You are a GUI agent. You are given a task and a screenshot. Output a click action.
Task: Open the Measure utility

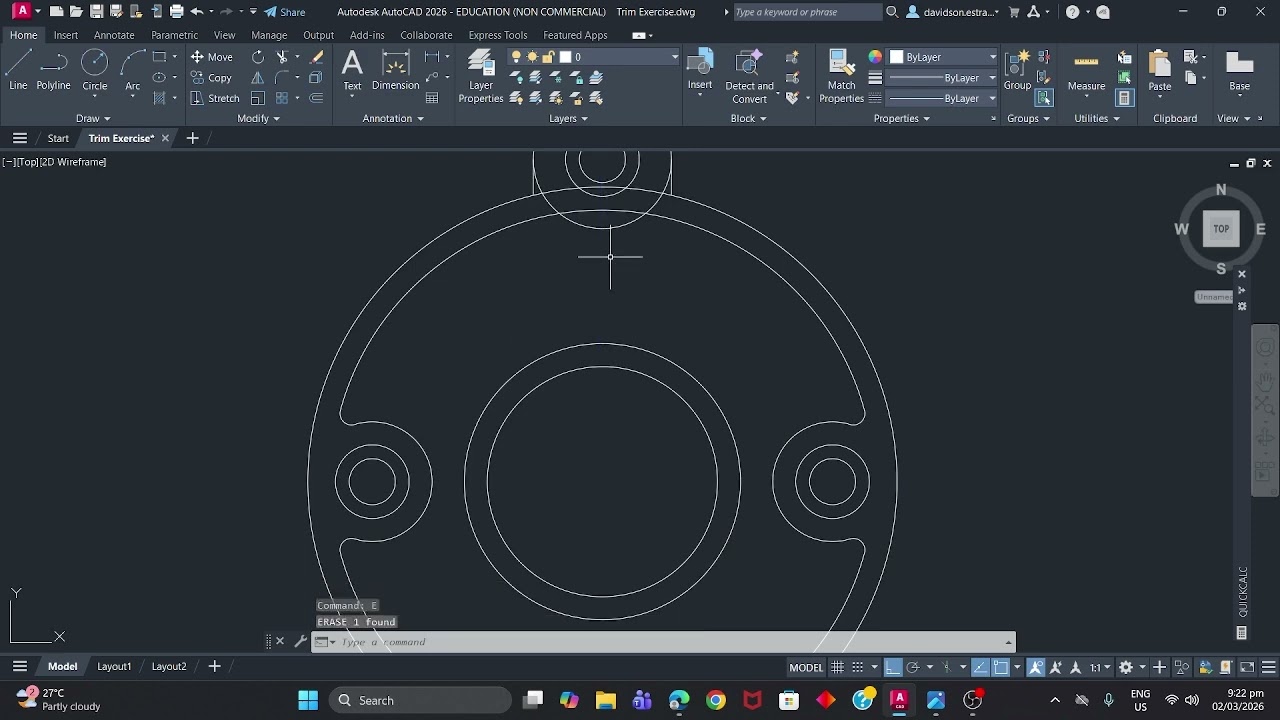pos(1086,70)
